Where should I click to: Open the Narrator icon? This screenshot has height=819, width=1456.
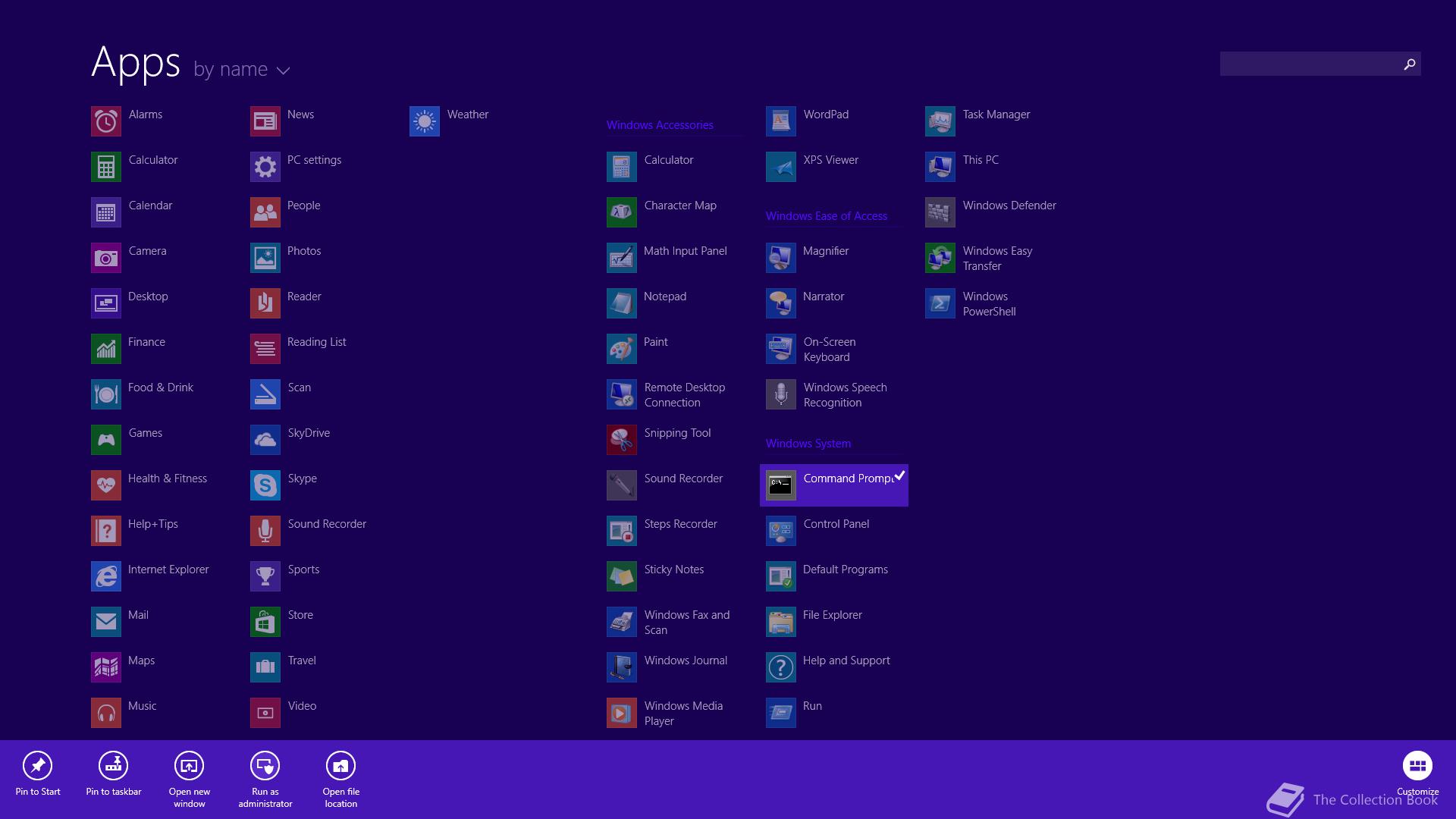[x=781, y=303]
